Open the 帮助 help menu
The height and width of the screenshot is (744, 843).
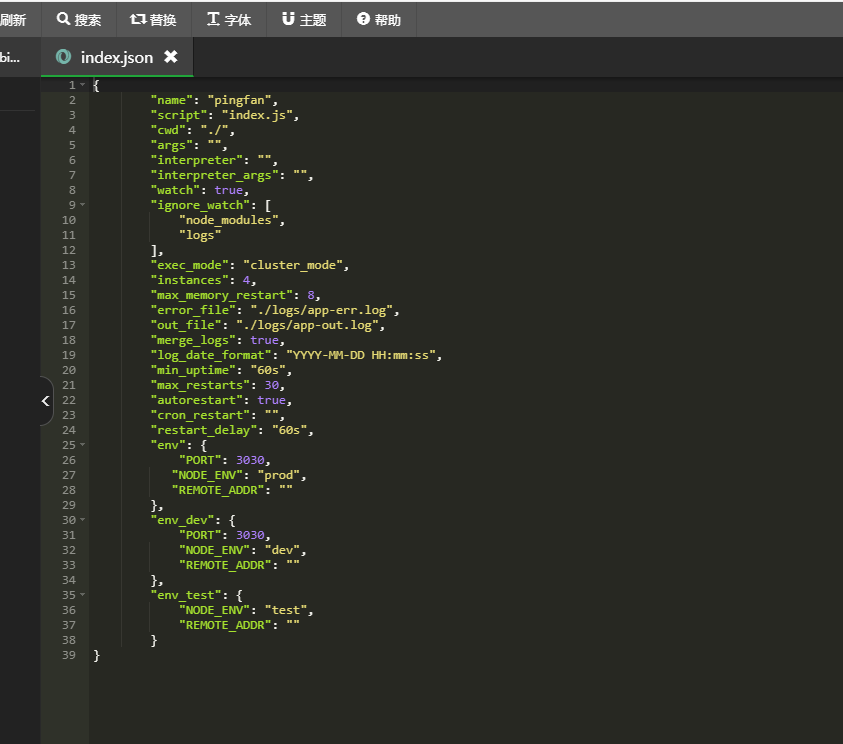click(378, 20)
